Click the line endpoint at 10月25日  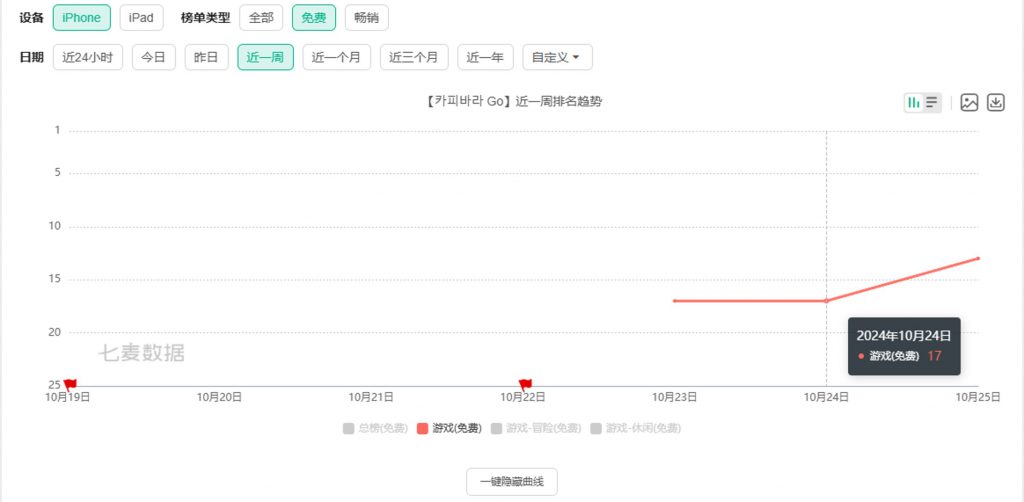pyautogui.click(x=978, y=259)
